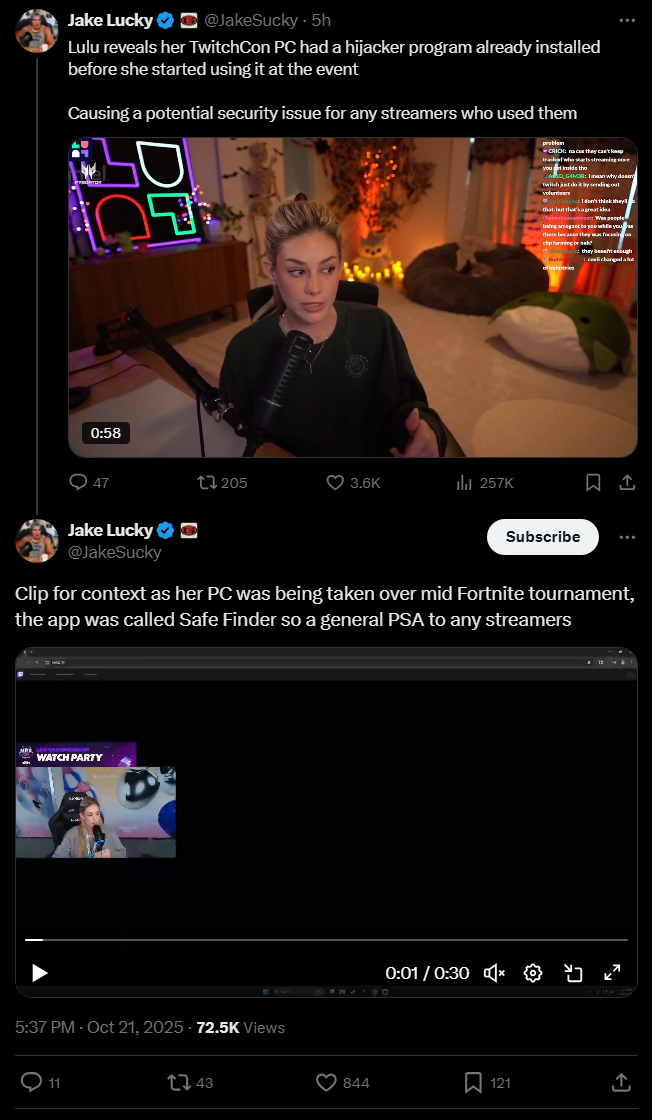Open more options on first tweet
Viewport: 652px width, 1120px height.
[x=627, y=20]
